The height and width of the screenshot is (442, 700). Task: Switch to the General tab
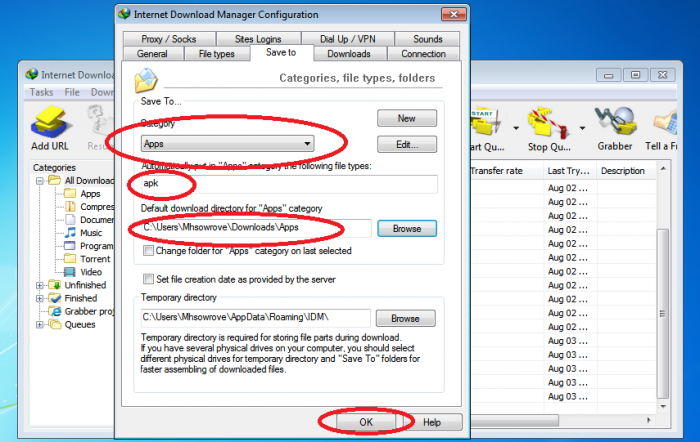click(x=152, y=54)
